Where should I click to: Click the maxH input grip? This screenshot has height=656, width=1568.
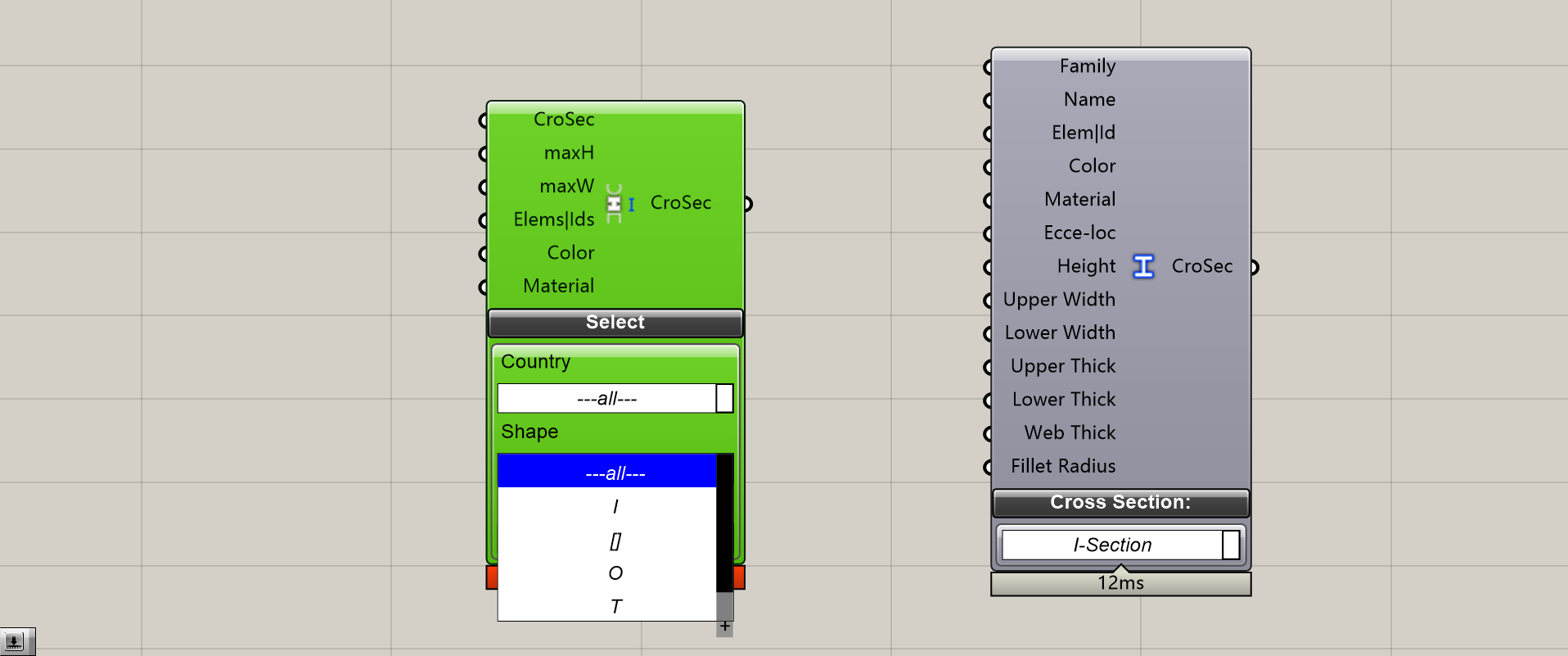483,153
